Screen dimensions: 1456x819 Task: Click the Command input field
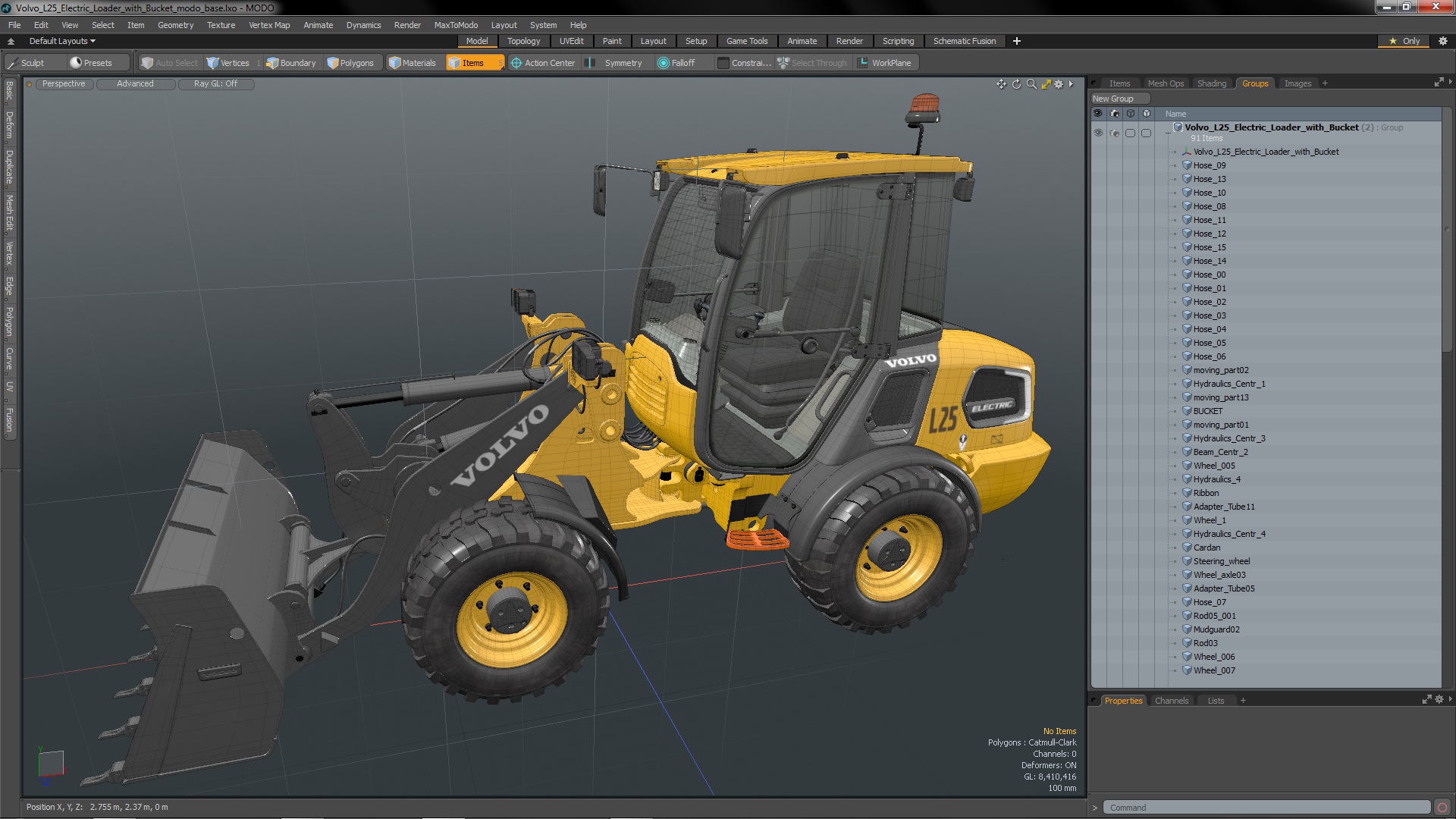(x=1266, y=808)
